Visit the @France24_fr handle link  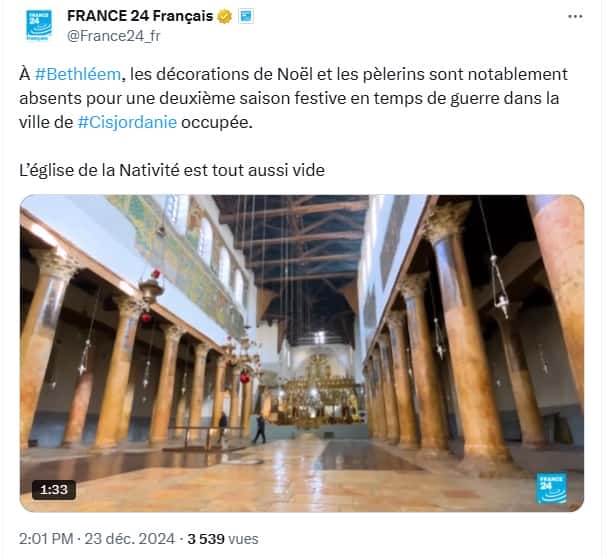(114, 36)
